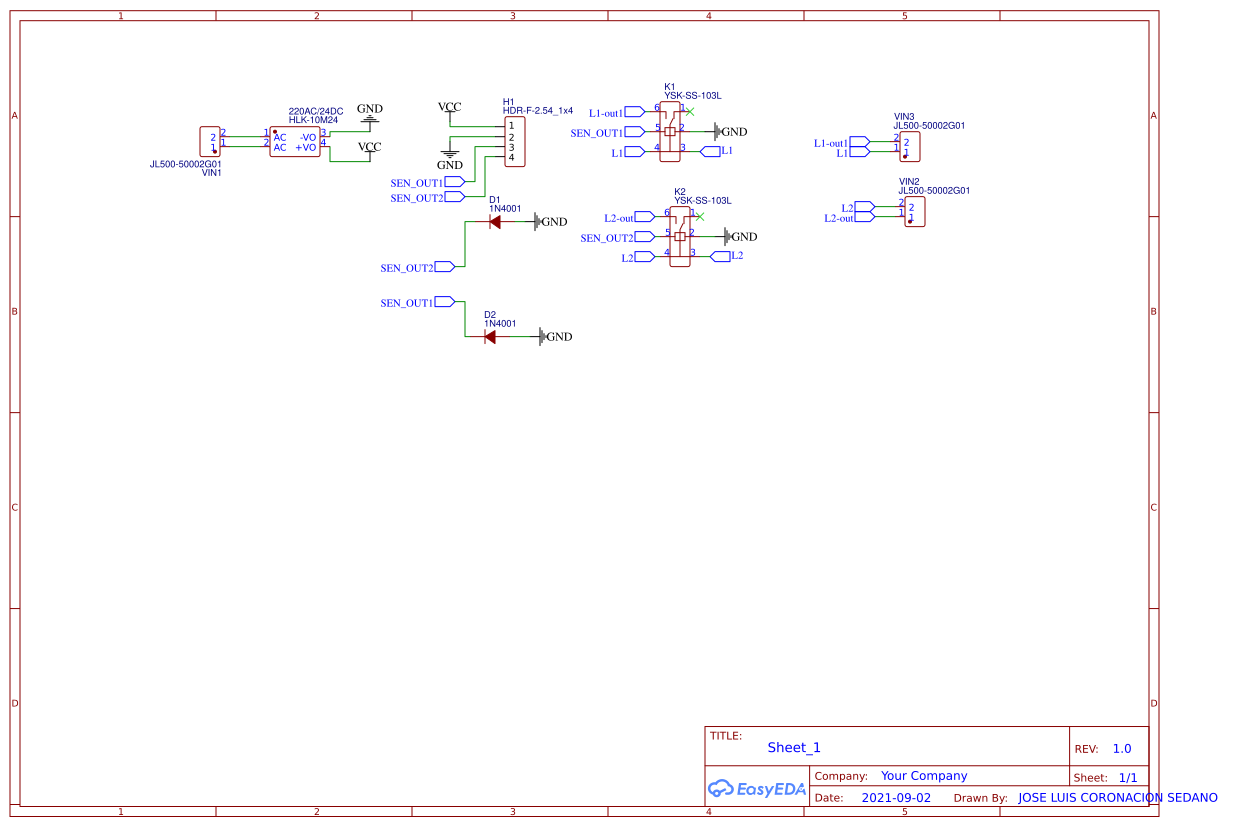Select the HLK-10M24 power module symbol
The height and width of the screenshot is (827, 1237).
coord(296,141)
